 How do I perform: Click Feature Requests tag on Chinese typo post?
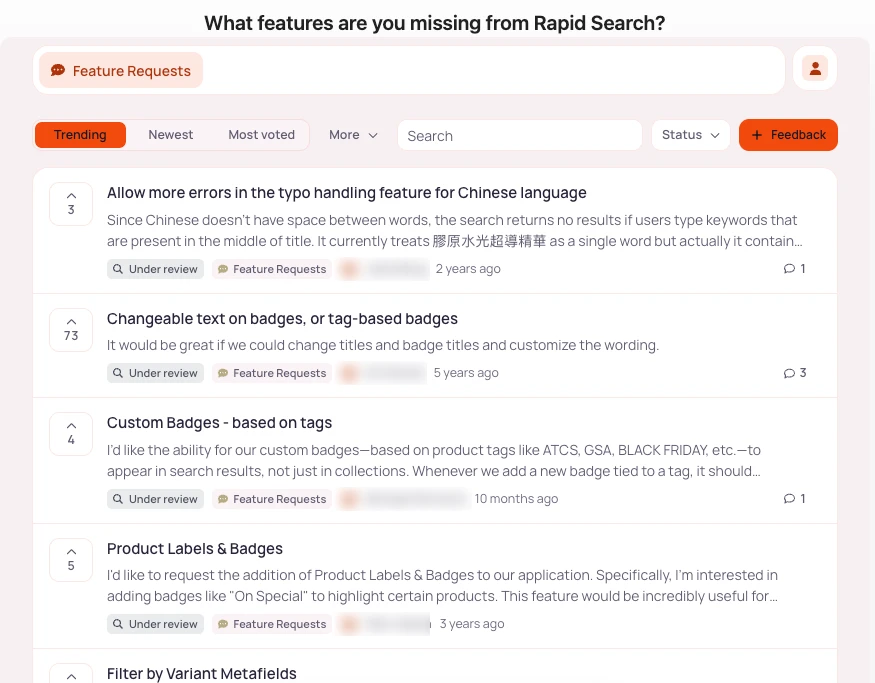(272, 269)
